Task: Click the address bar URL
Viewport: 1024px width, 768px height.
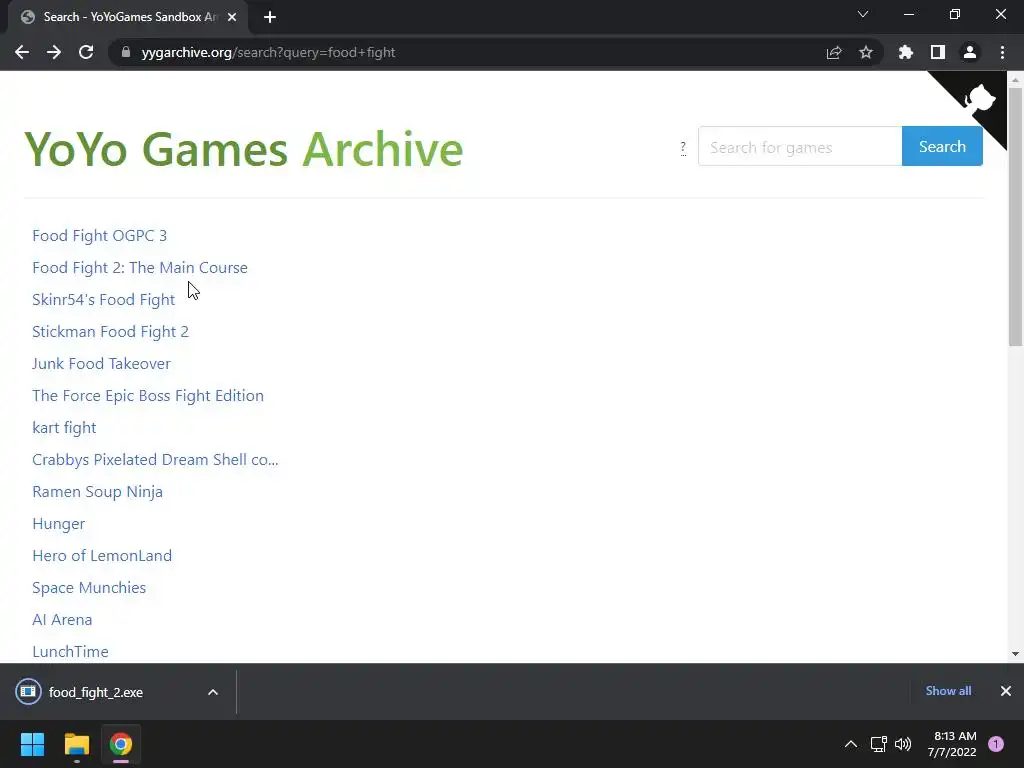Action: [268, 52]
